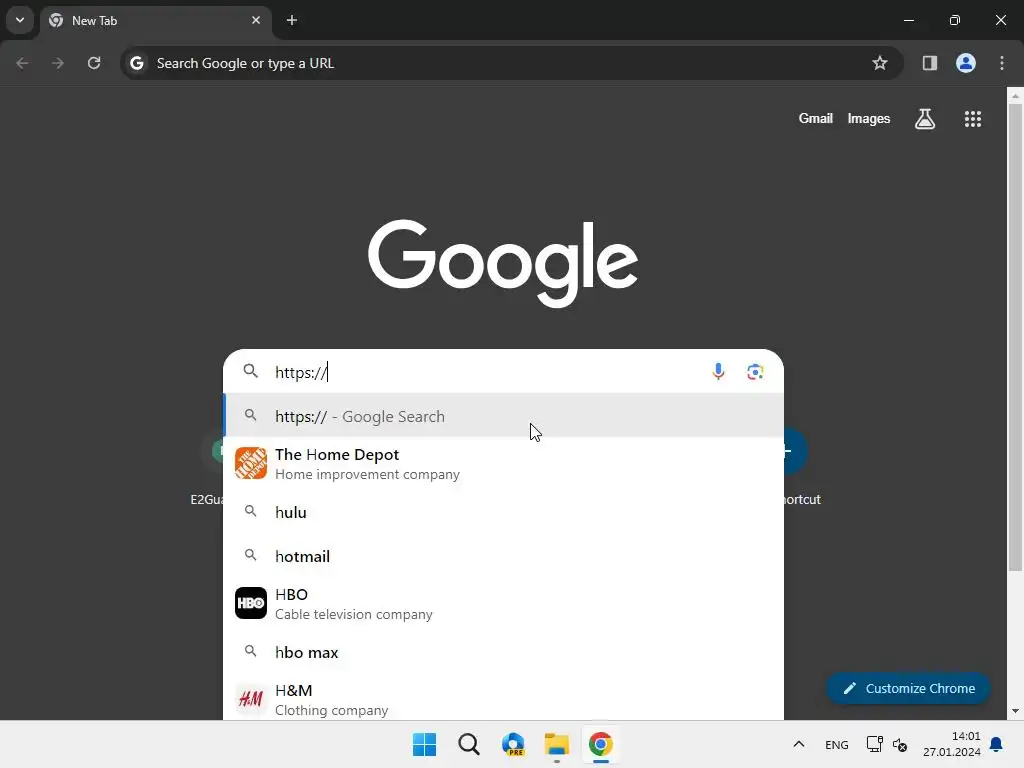This screenshot has width=1024, height=768.
Task: Click the HBO logo thumbnail
Action: 251,603
